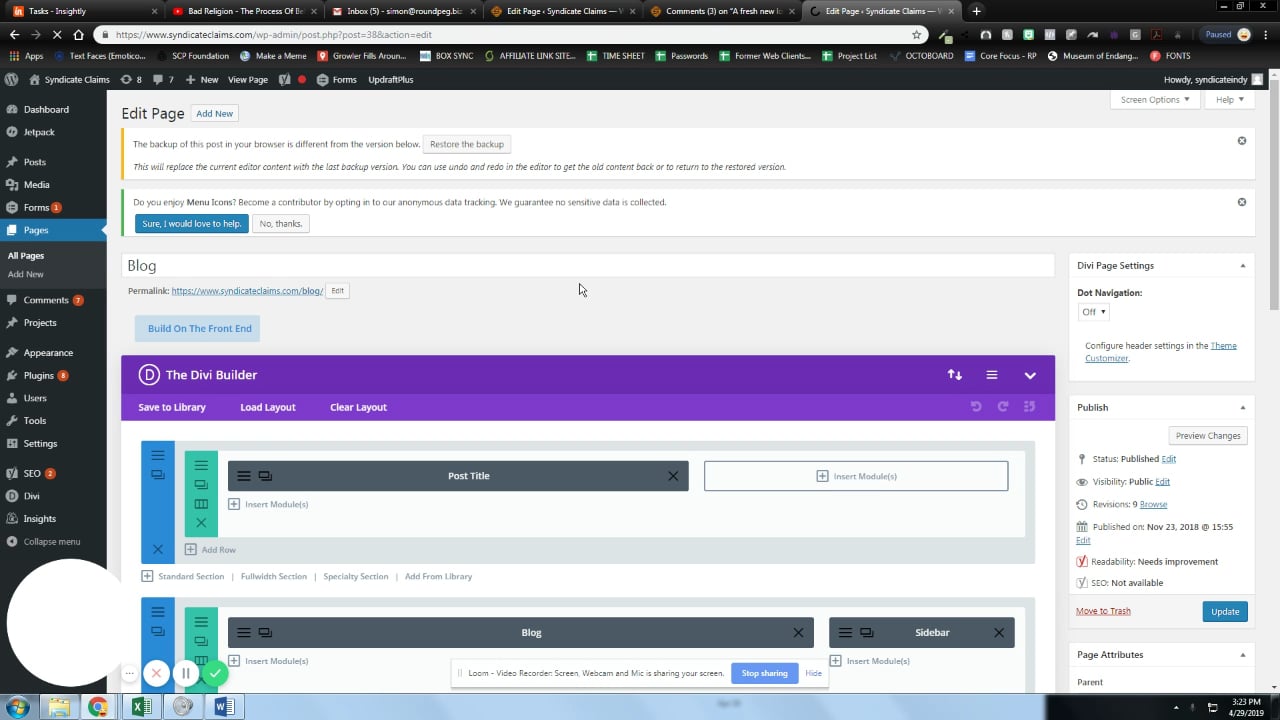Viewport: 1280px width, 720px height.
Task: Collapse the Publish panel
Action: 1243,408
